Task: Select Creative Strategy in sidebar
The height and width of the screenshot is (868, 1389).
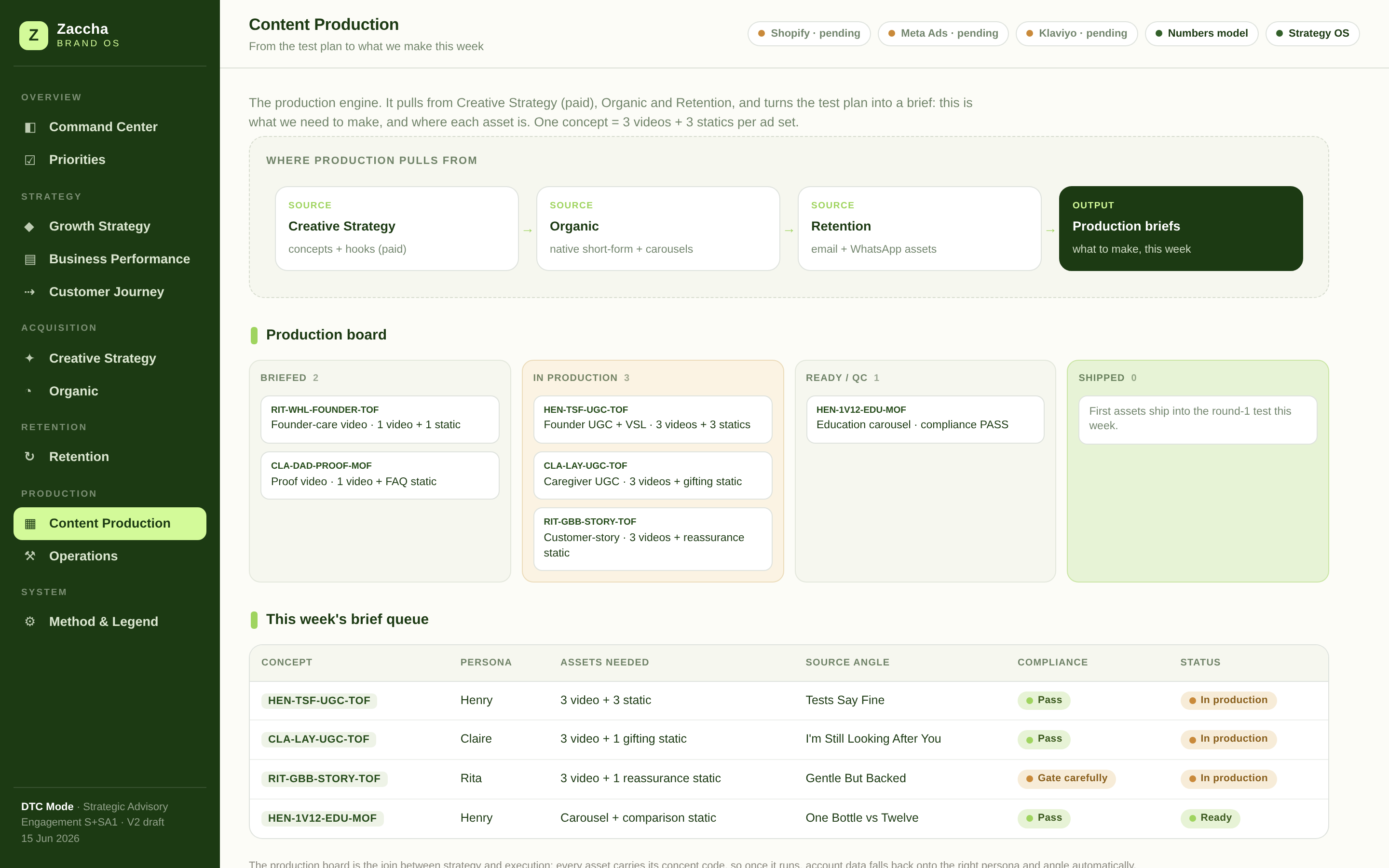Action: point(109,358)
